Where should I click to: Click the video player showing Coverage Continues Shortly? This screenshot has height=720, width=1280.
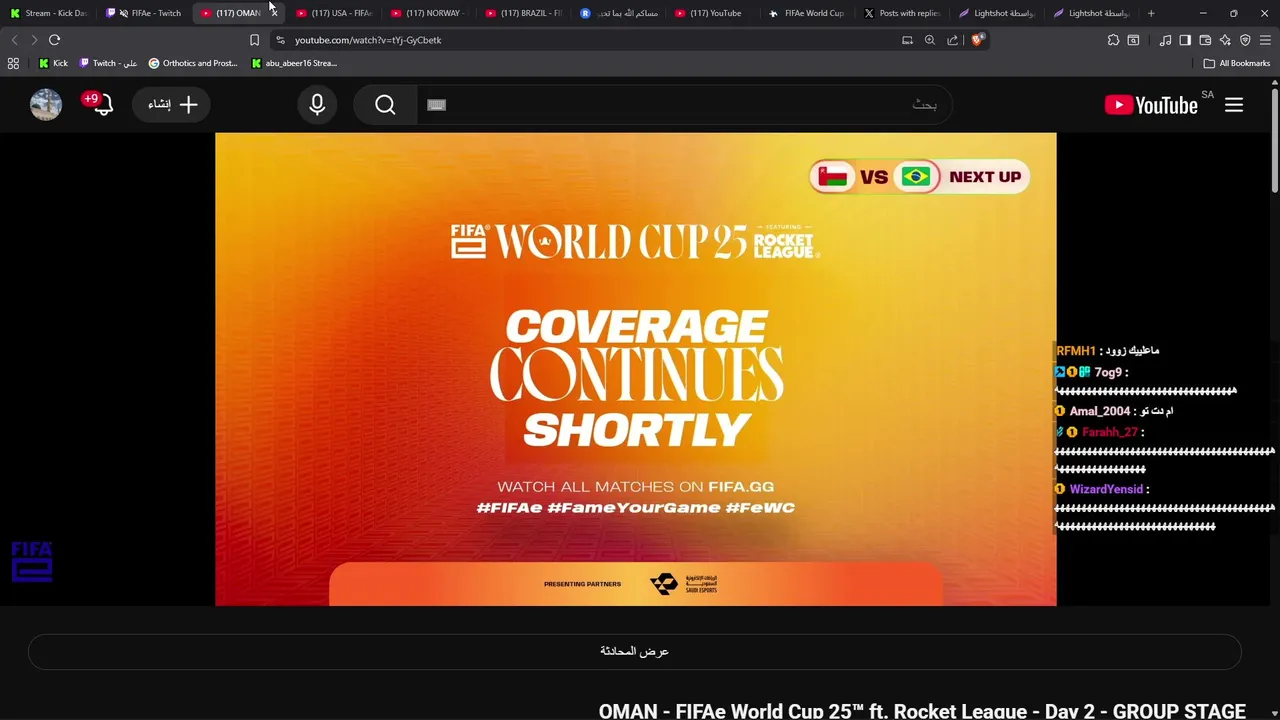pos(635,369)
